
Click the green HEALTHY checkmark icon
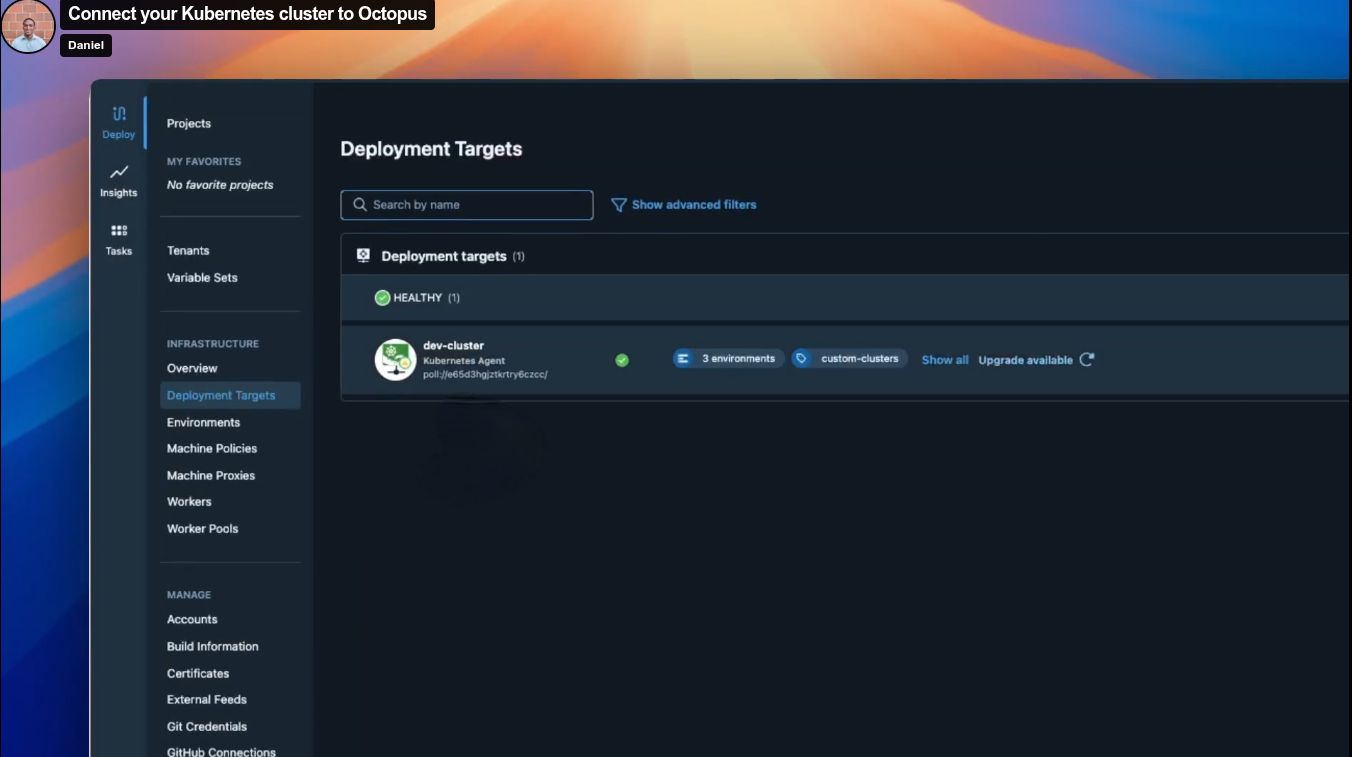(x=382, y=298)
